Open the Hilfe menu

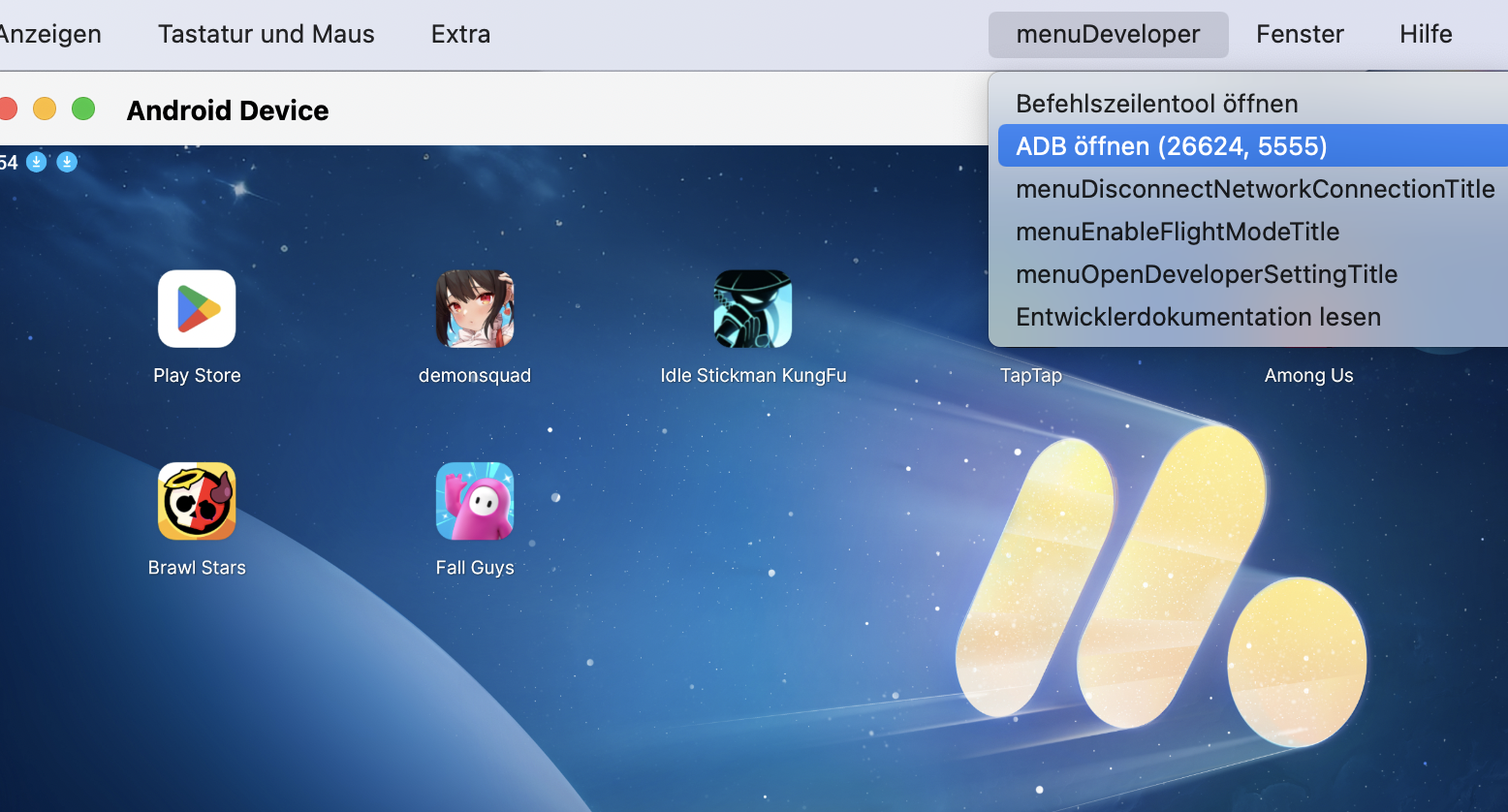[1426, 35]
